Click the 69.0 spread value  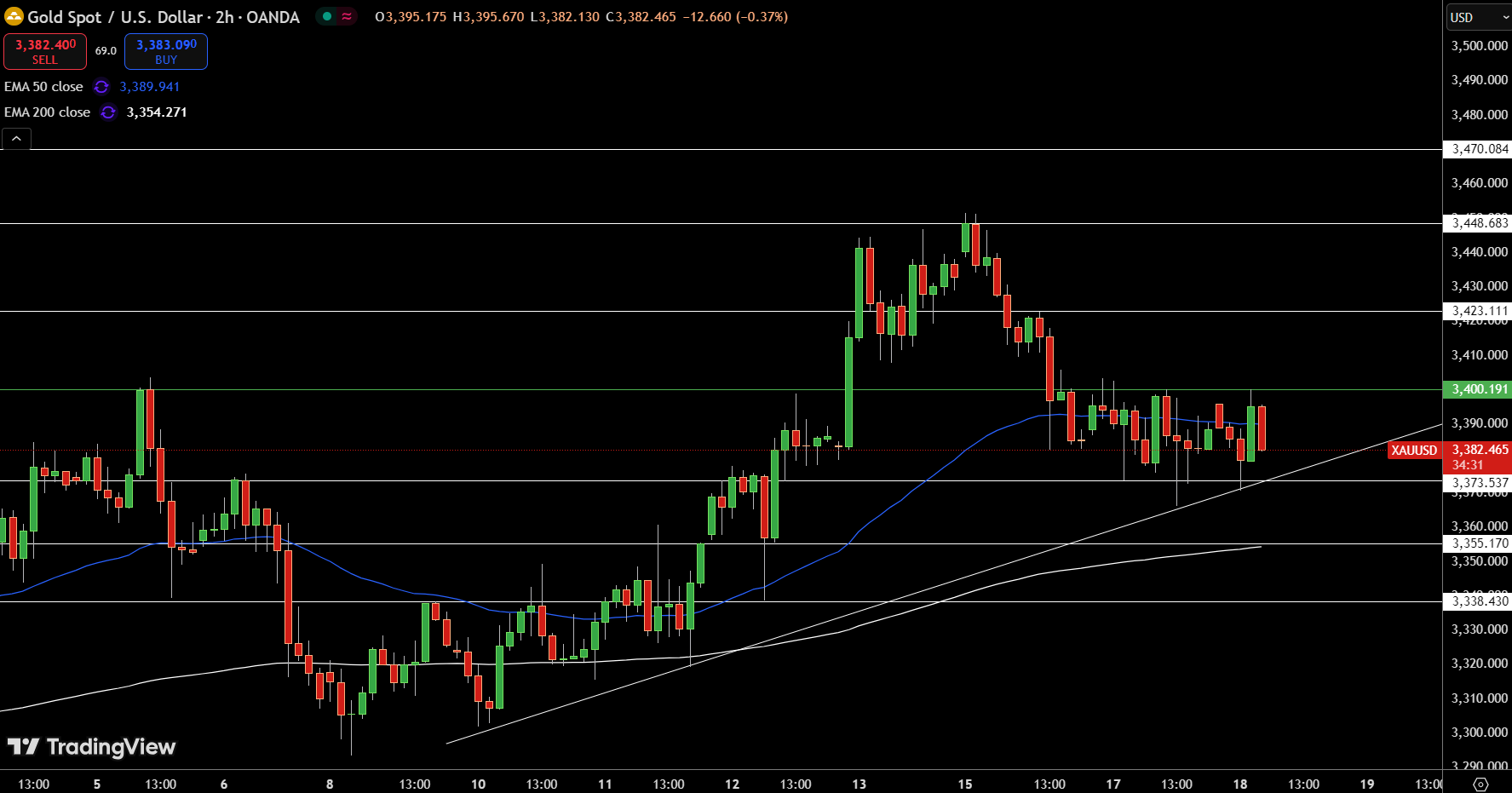pos(106,51)
